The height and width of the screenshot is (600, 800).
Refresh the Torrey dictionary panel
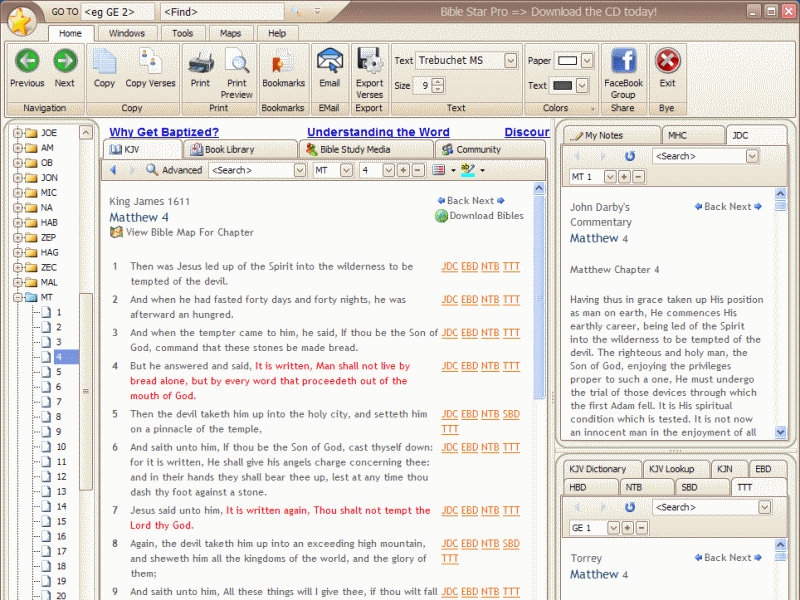click(x=630, y=507)
